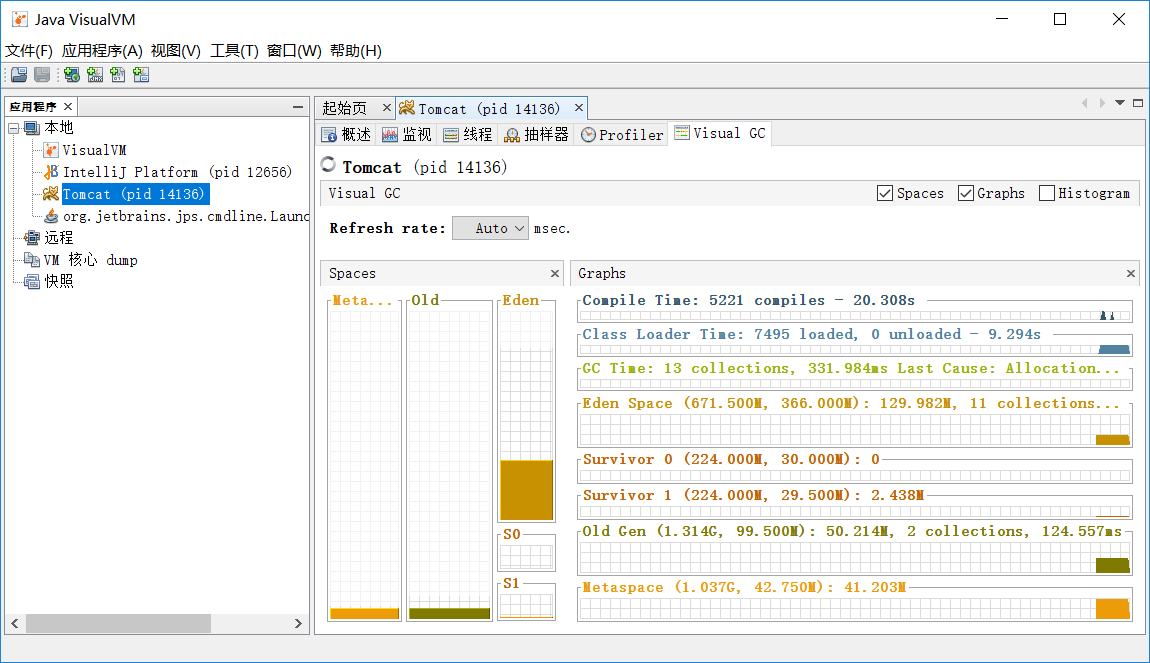Select the Visual GC tab
Image resolution: width=1150 pixels, height=663 pixels.
pyautogui.click(x=719, y=133)
